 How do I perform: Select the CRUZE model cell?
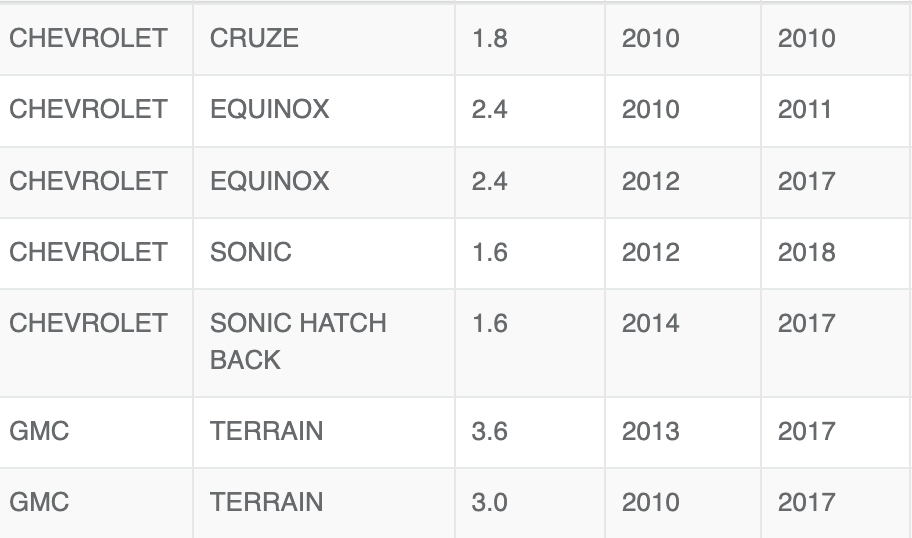323,39
